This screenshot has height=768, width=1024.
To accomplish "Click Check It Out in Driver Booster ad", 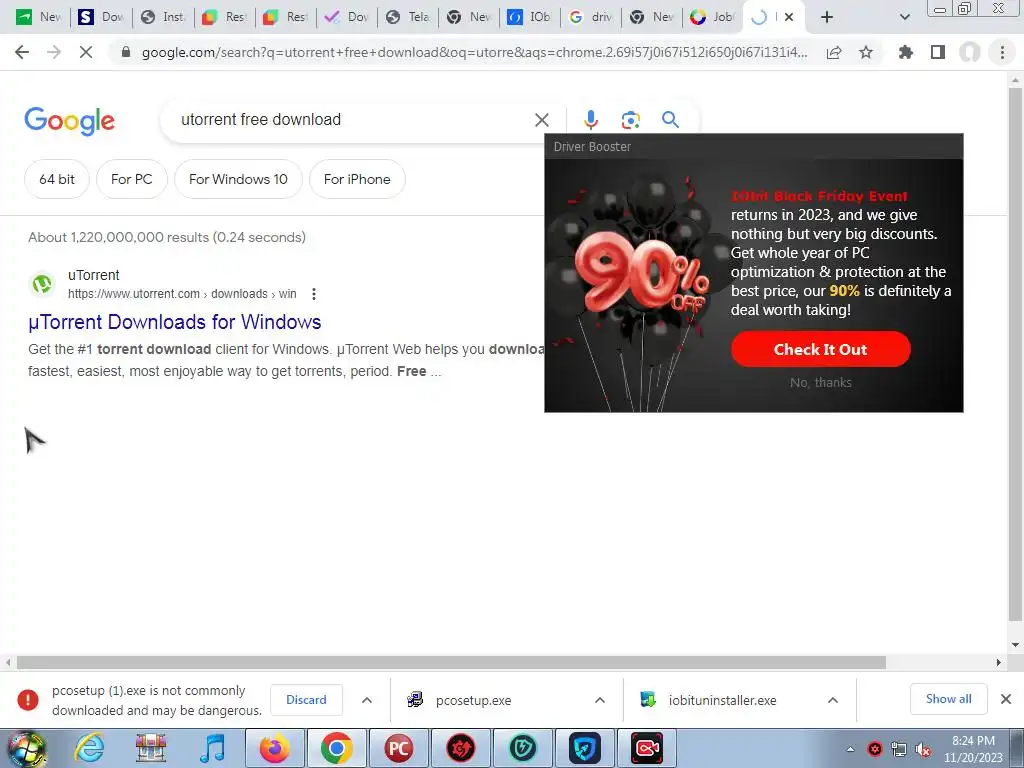I will (820, 349).
